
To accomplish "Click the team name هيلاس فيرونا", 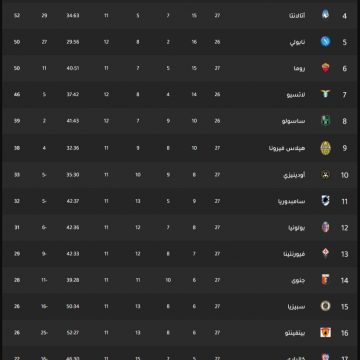I will 287,148.
